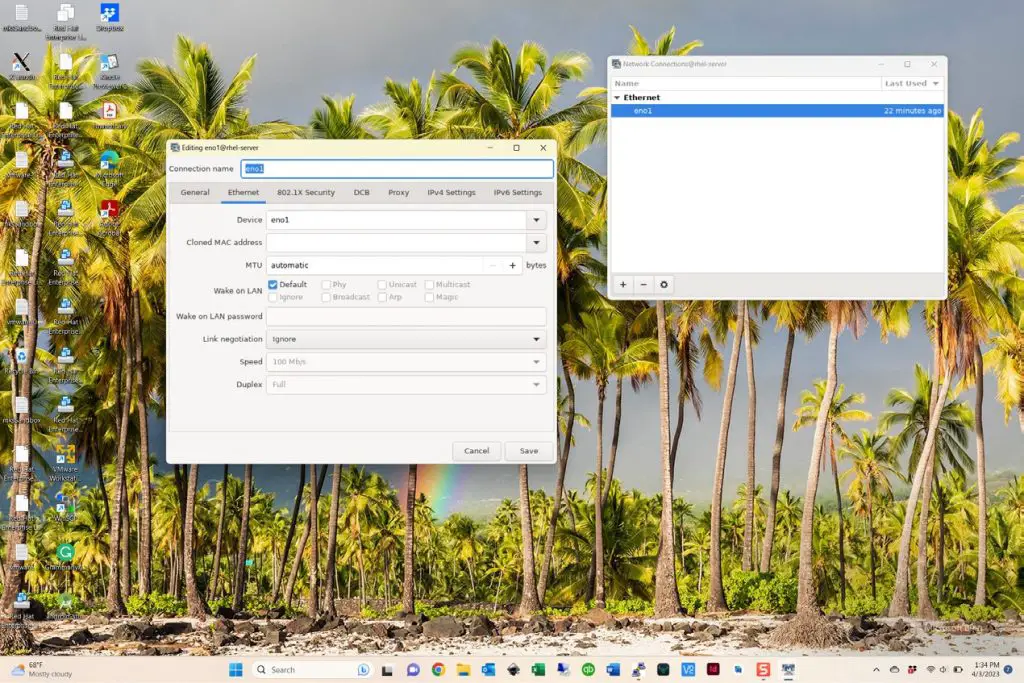Switch to the IPv4 Settings tab
The height and width of the screenshot is (683, 1024).
coord(451,192)
